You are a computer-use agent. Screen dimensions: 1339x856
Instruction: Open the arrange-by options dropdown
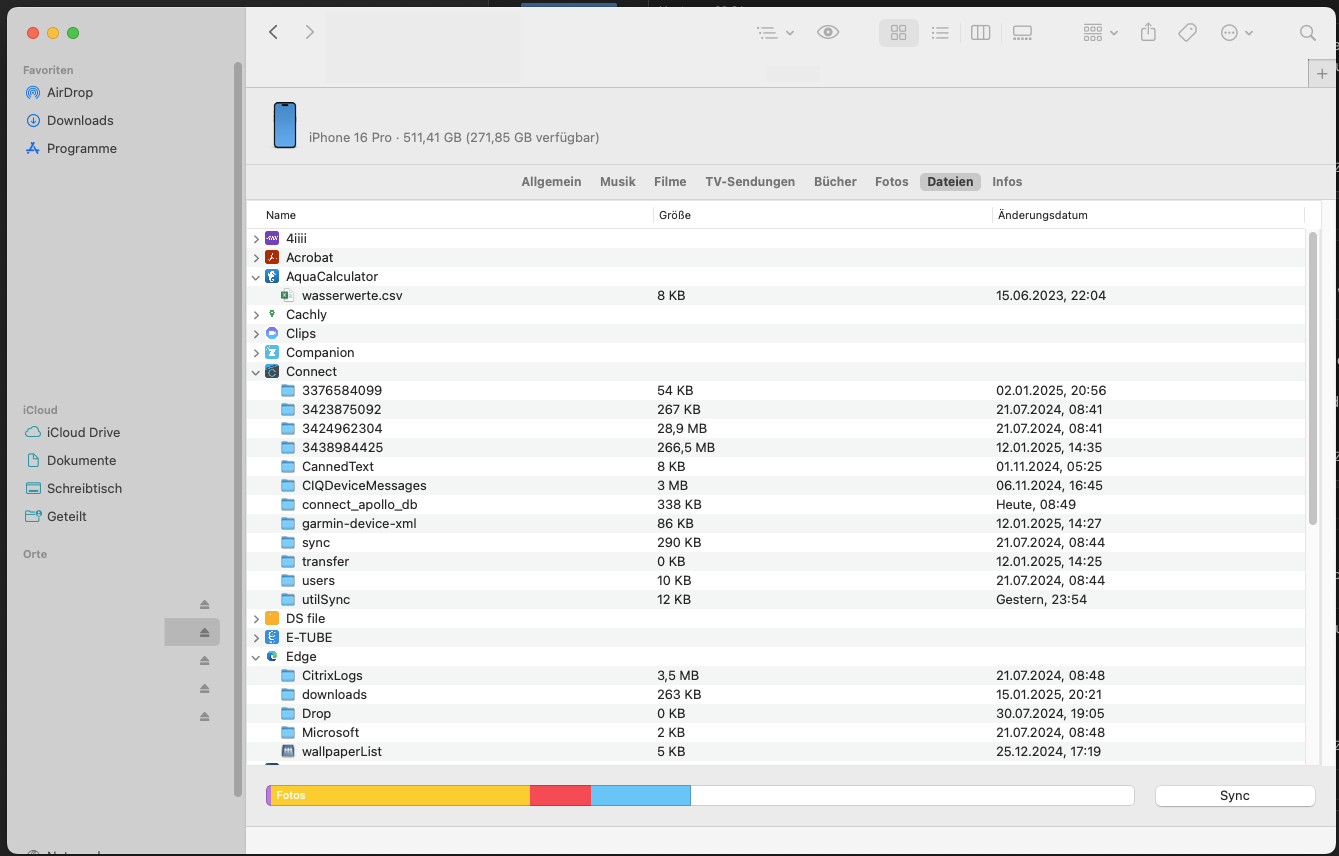point(775,33)
